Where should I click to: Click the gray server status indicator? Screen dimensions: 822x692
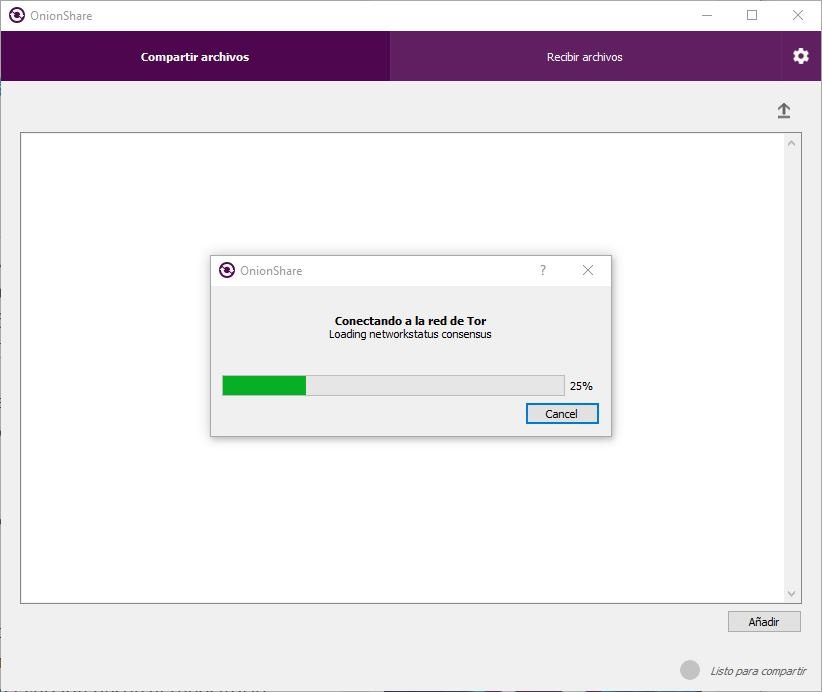(690, 670)
